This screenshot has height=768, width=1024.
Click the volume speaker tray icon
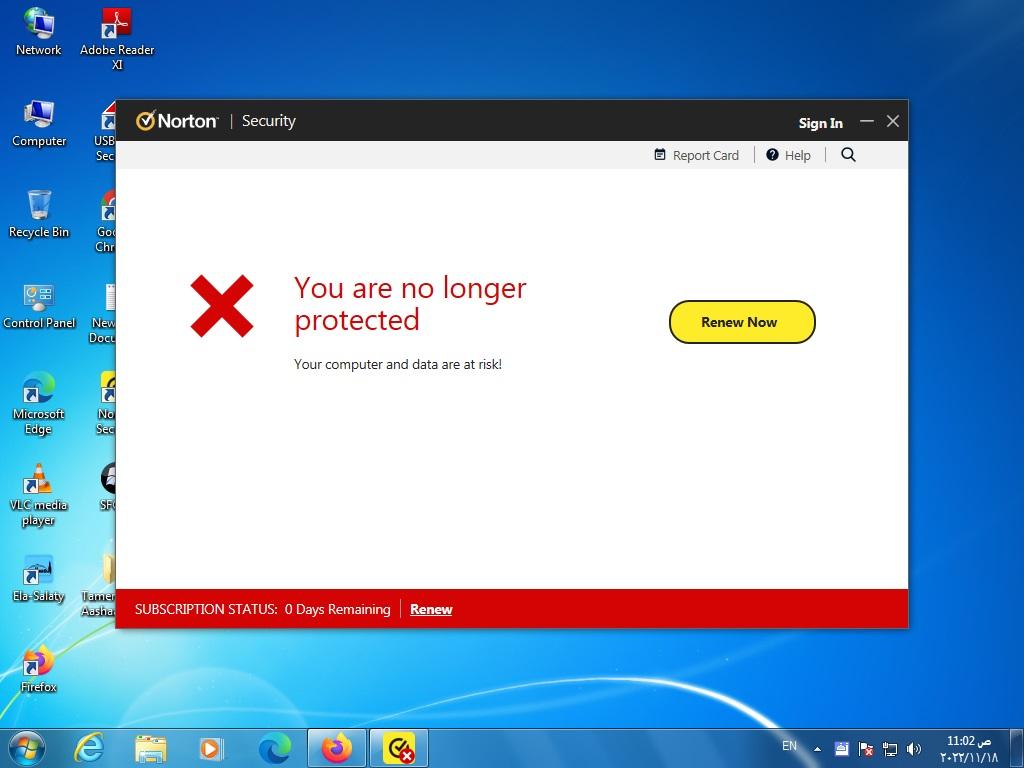coord(914,749)
